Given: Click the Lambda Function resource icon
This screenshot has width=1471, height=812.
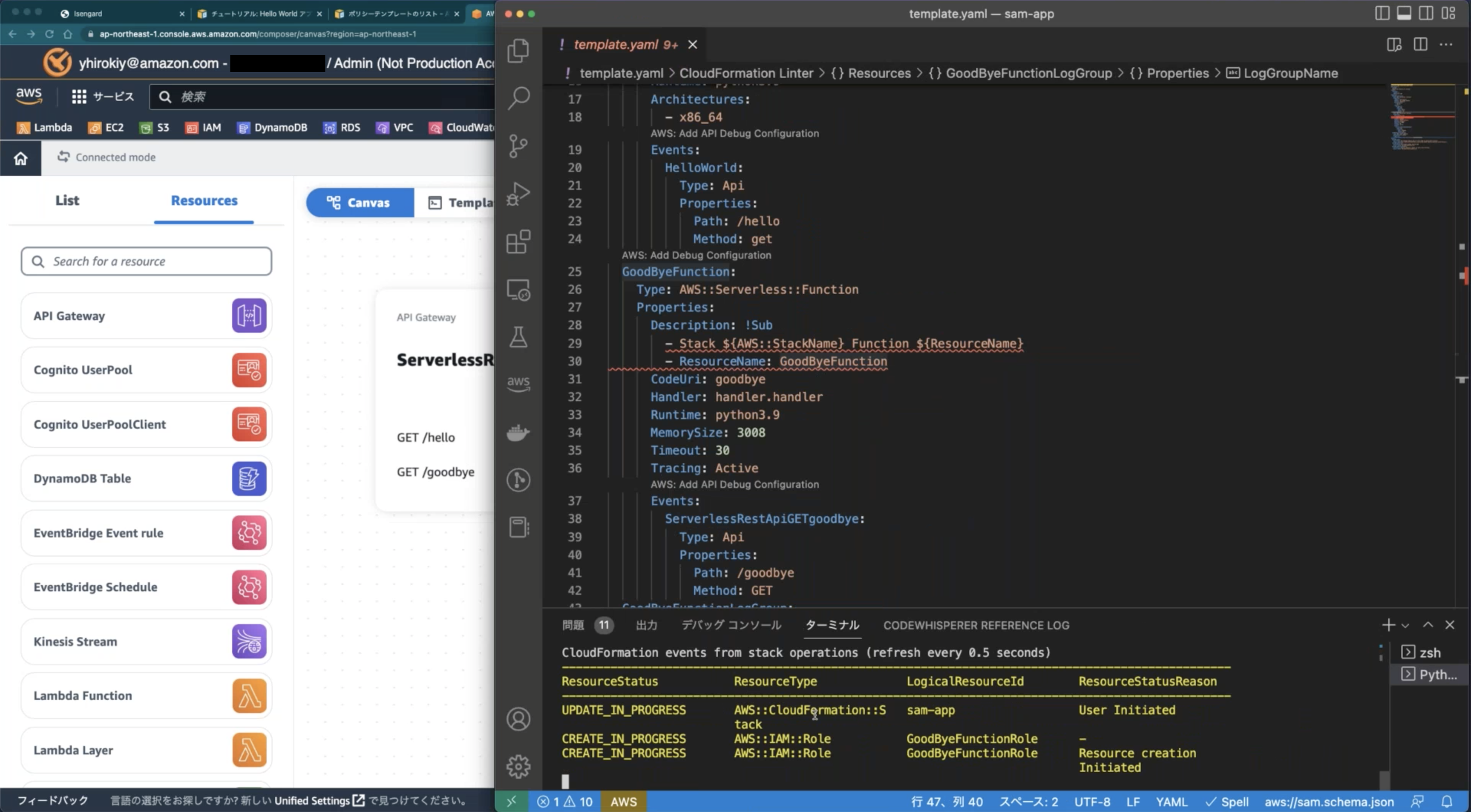Looking at the screenshot, I should (x=249, y=696).
